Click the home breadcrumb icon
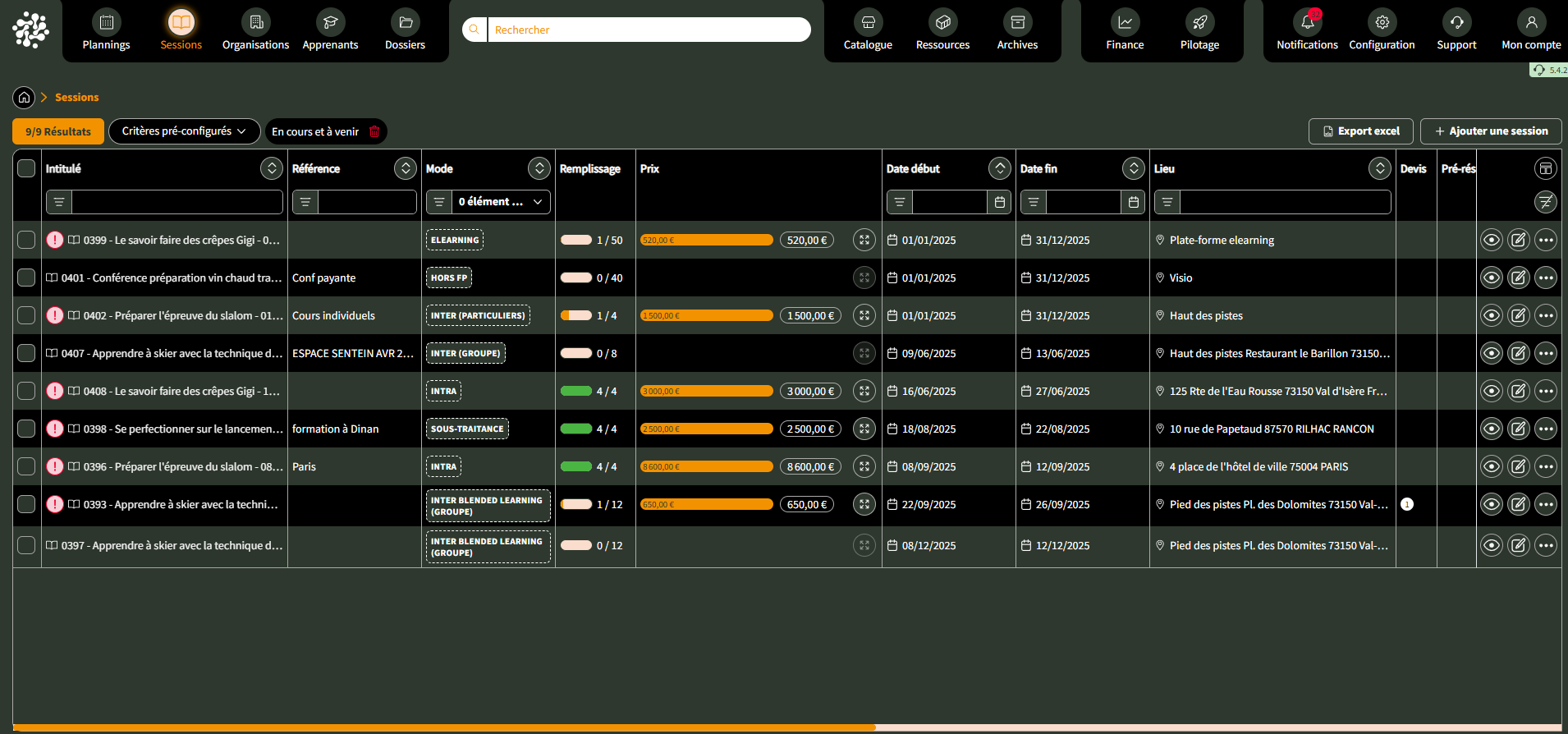 (x=24, y=98)
